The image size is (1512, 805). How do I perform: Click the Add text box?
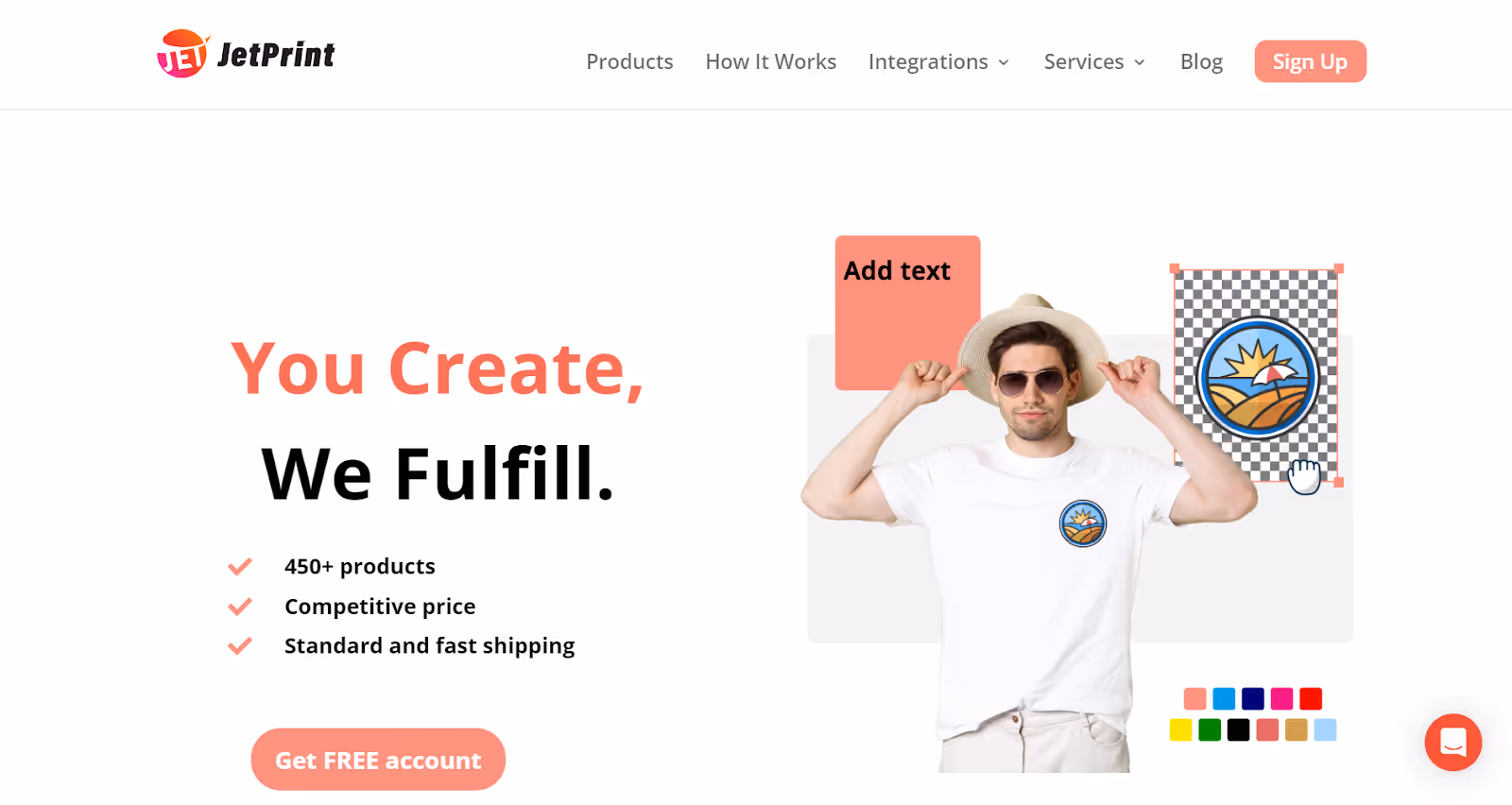click(x=907, y=313)
